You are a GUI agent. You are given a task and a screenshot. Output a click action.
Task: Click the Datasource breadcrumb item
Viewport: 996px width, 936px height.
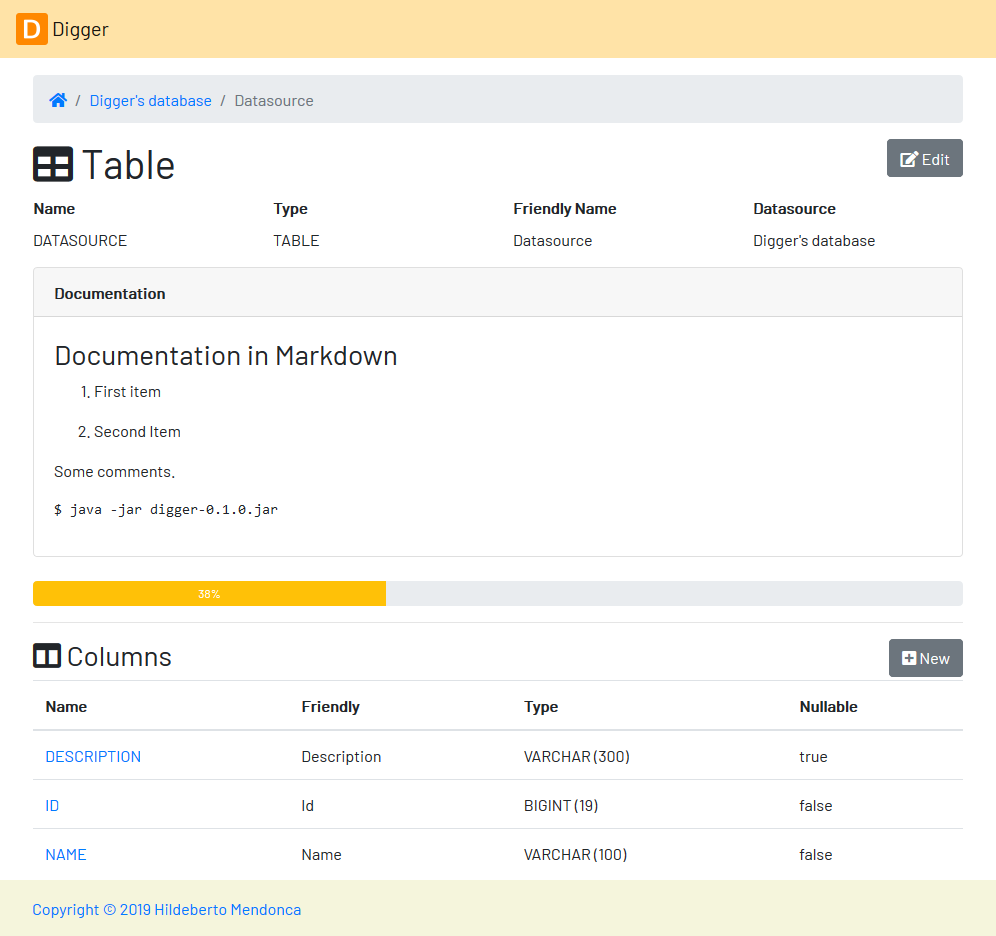[274, 101]
